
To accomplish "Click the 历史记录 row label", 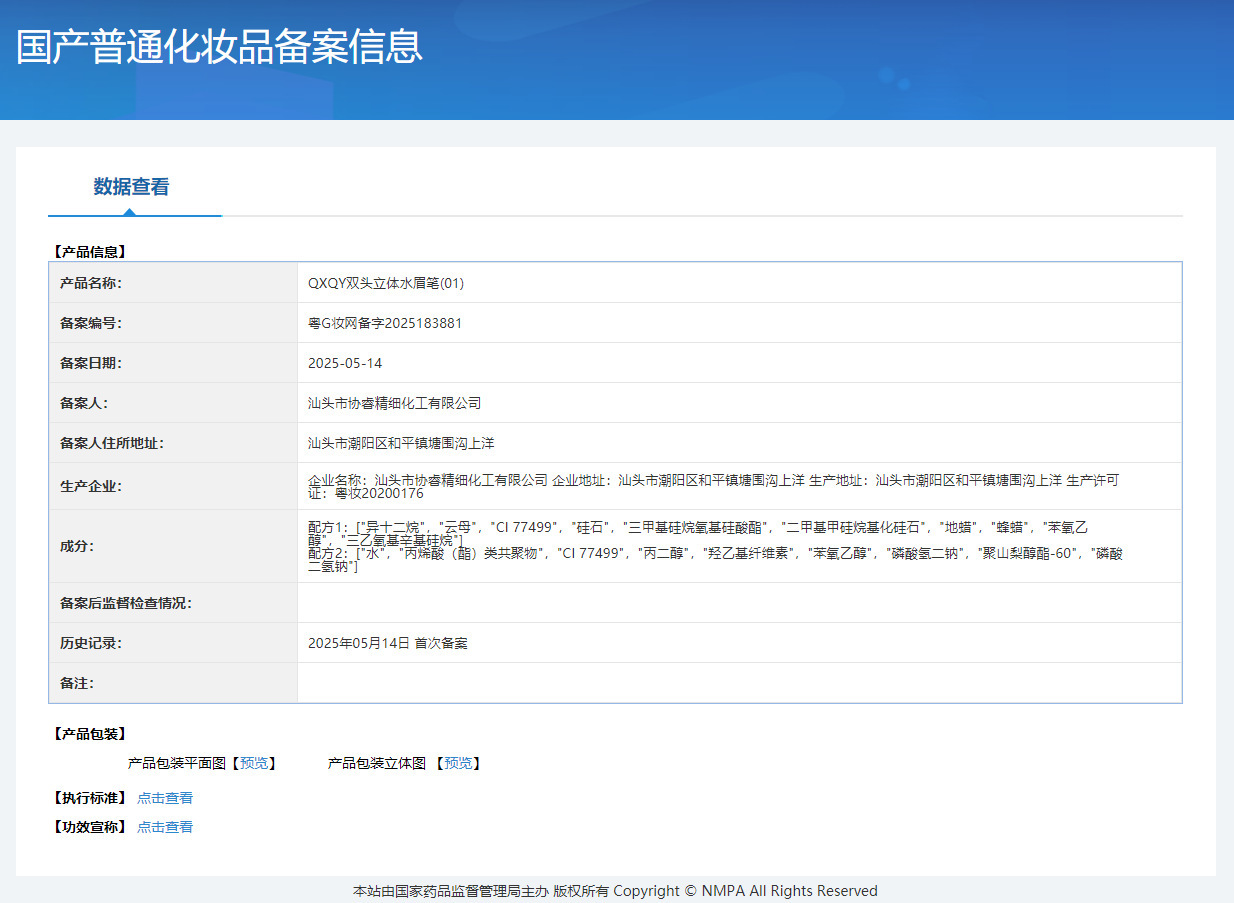I will [91, 643].
